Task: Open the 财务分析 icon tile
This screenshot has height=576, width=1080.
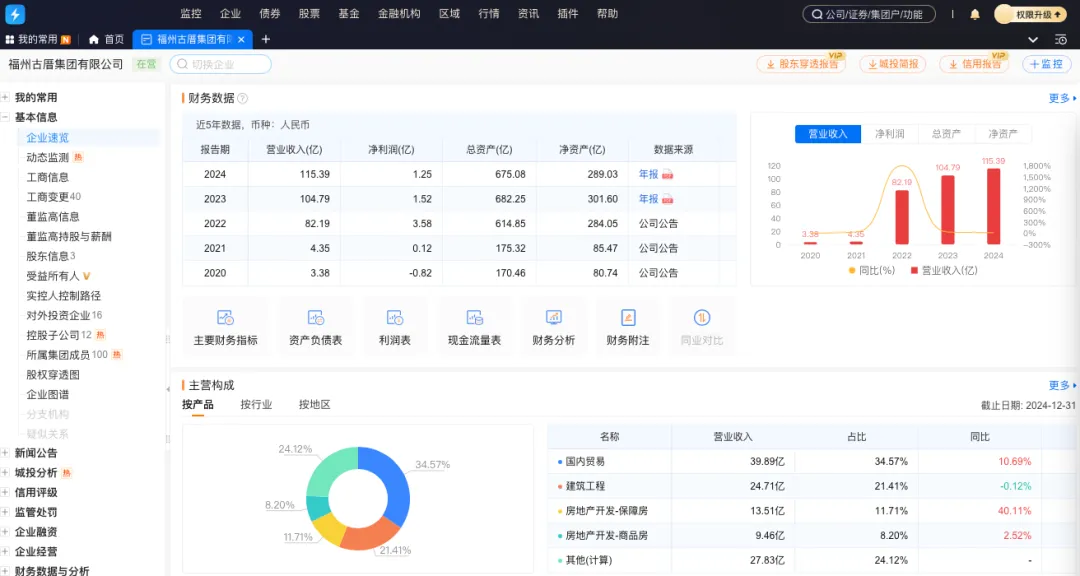Action: pos(553,327)
